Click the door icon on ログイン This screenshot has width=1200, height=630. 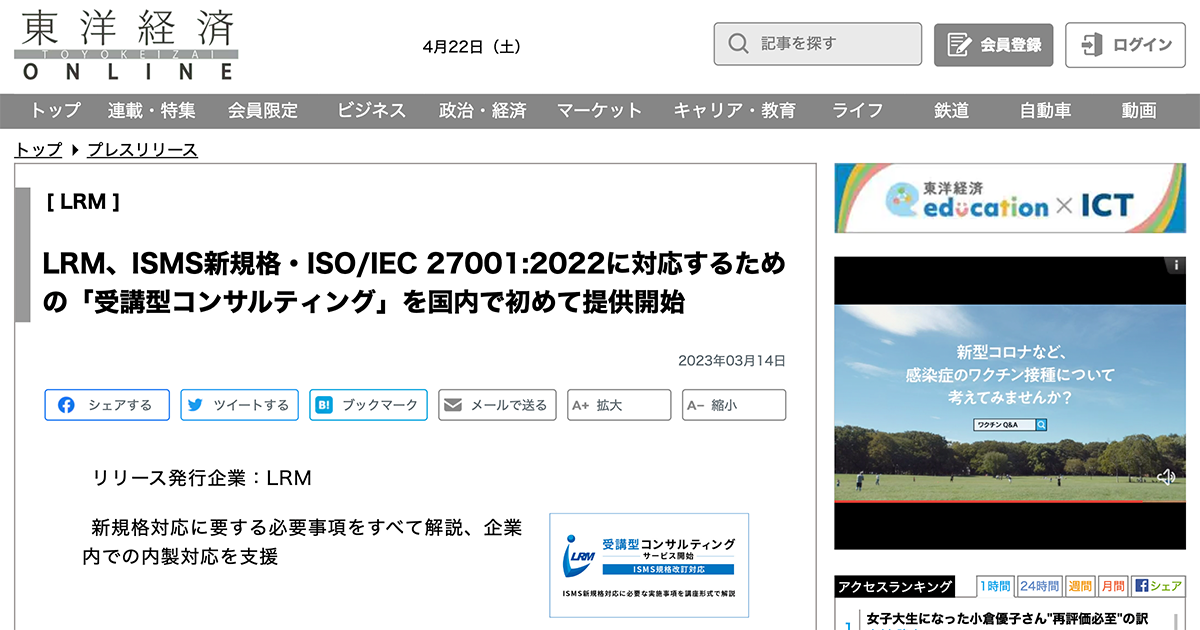(1091, 45)
